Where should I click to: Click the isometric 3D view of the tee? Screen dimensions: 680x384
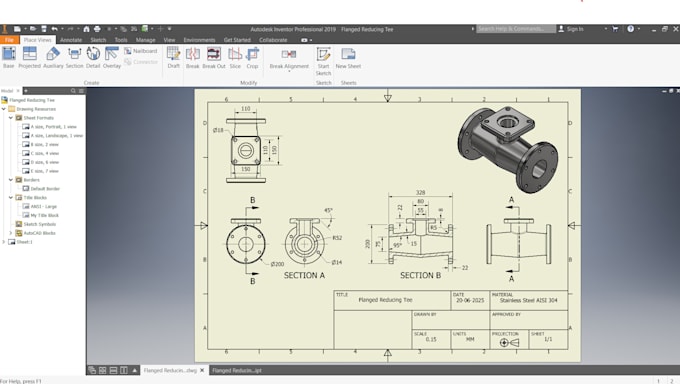point(508,149)
